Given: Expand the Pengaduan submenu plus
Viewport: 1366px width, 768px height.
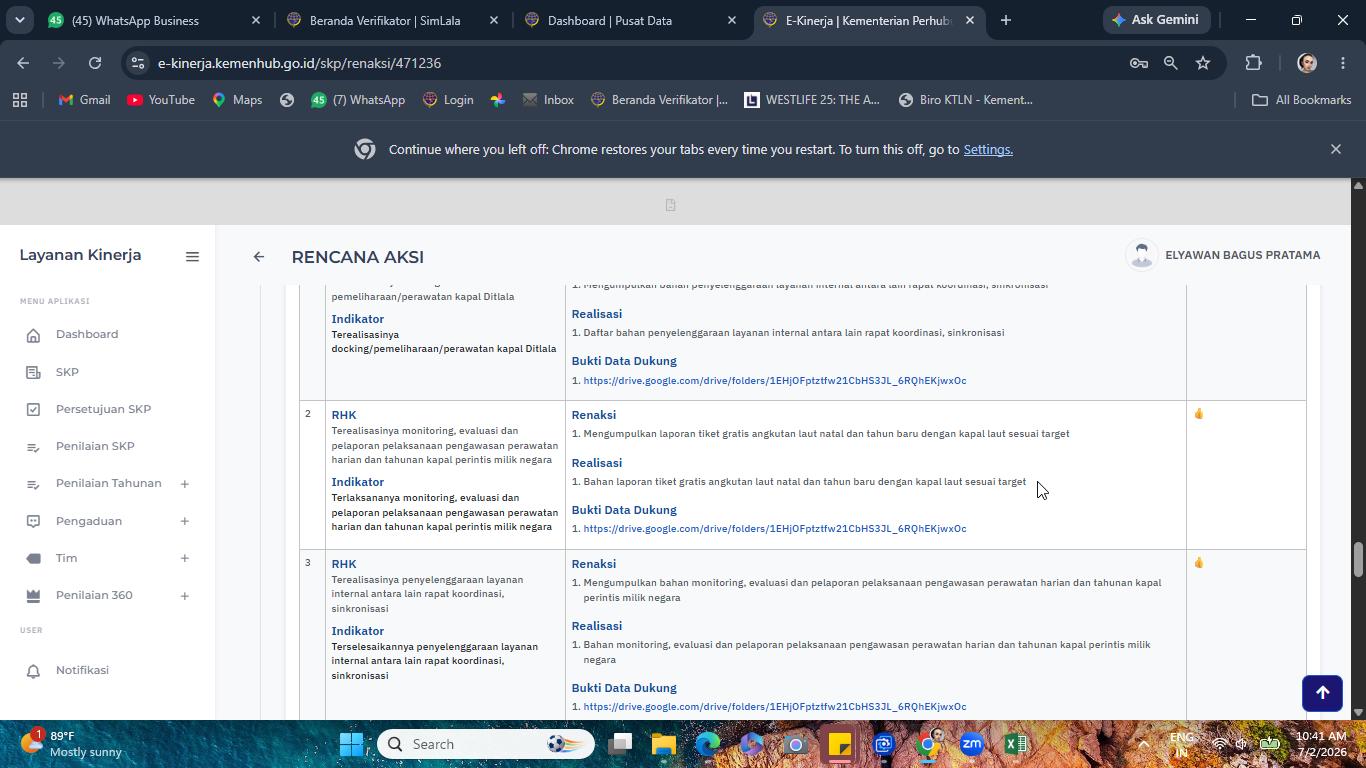Looking at the screenshot, I should [x=184, y=521].
